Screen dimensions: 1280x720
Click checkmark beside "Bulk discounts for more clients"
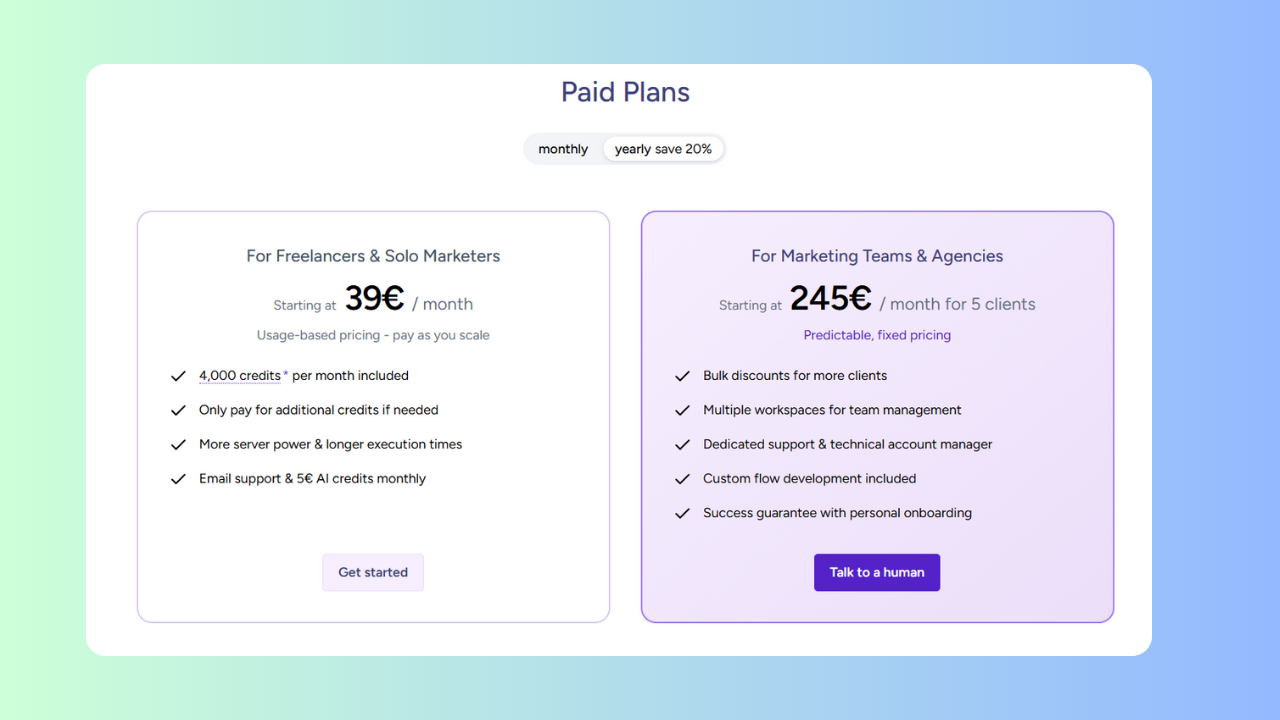coord(682,375)
